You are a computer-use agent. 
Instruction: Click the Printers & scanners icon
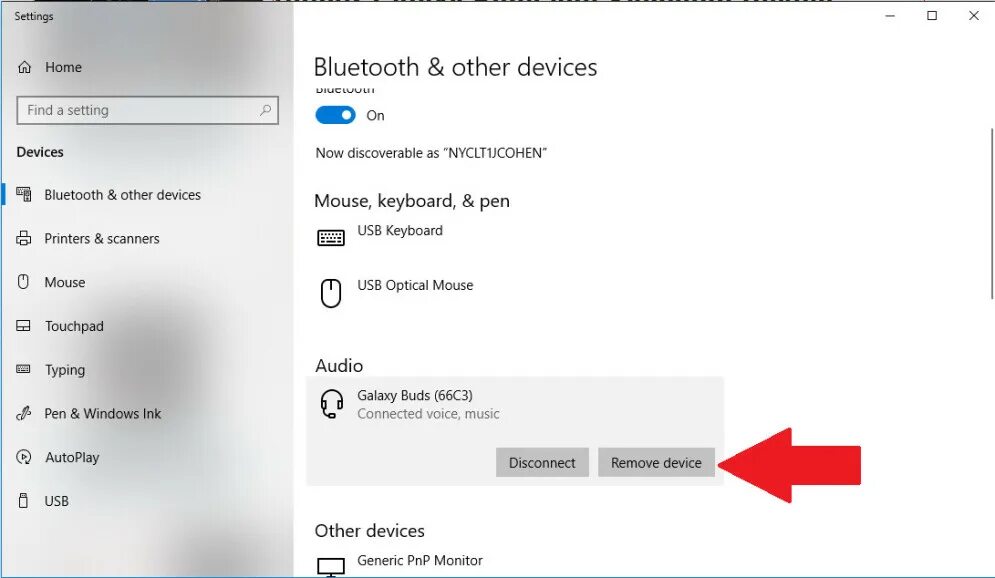pyautogui.click(x=24, y=239)
